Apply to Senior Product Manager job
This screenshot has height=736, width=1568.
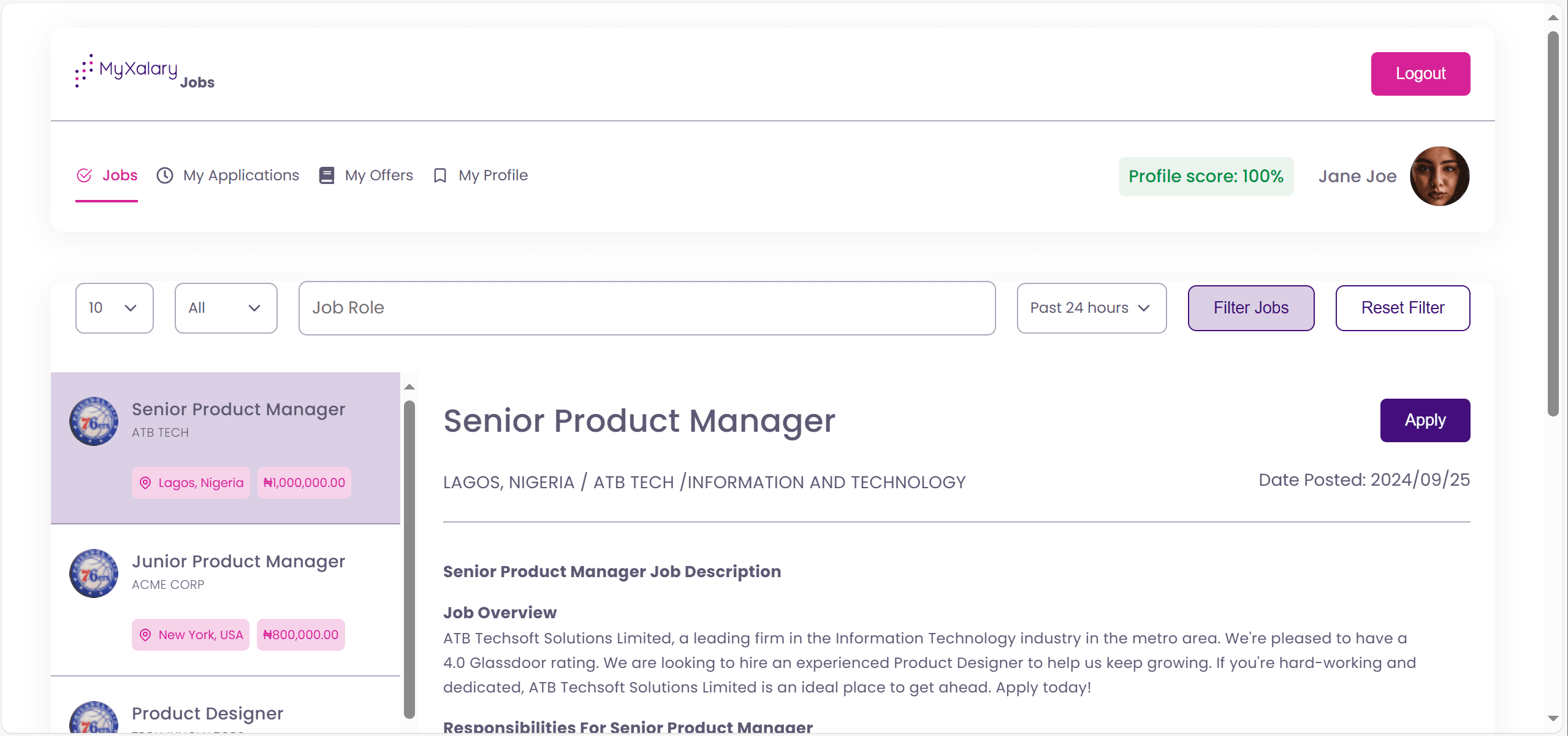click(x=1425, y=420)
